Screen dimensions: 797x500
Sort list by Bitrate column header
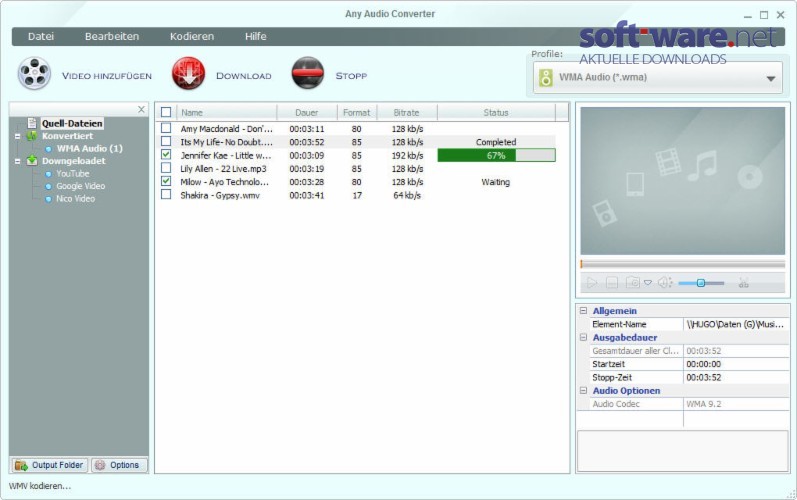click(407, 113)
